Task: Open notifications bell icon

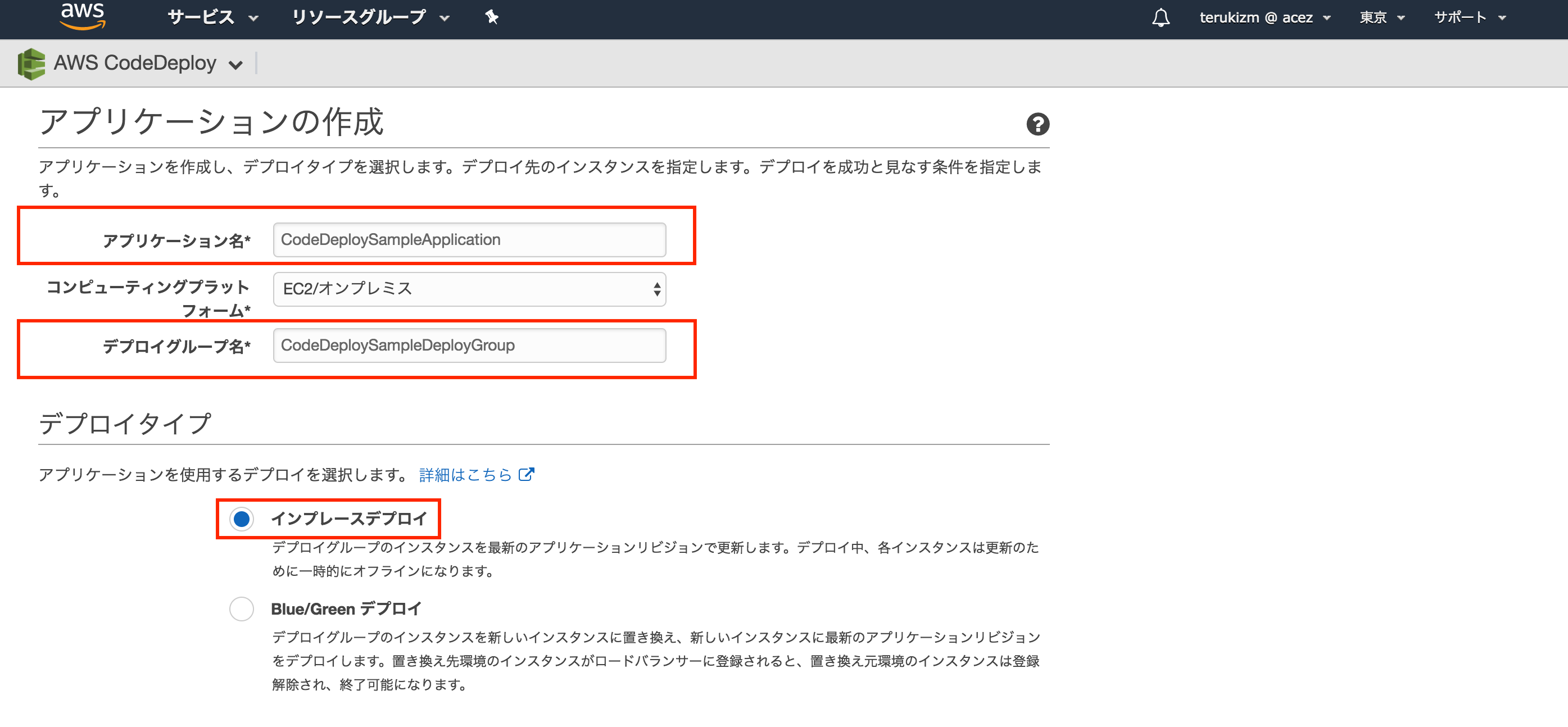Action: [x=1161, y=17]
